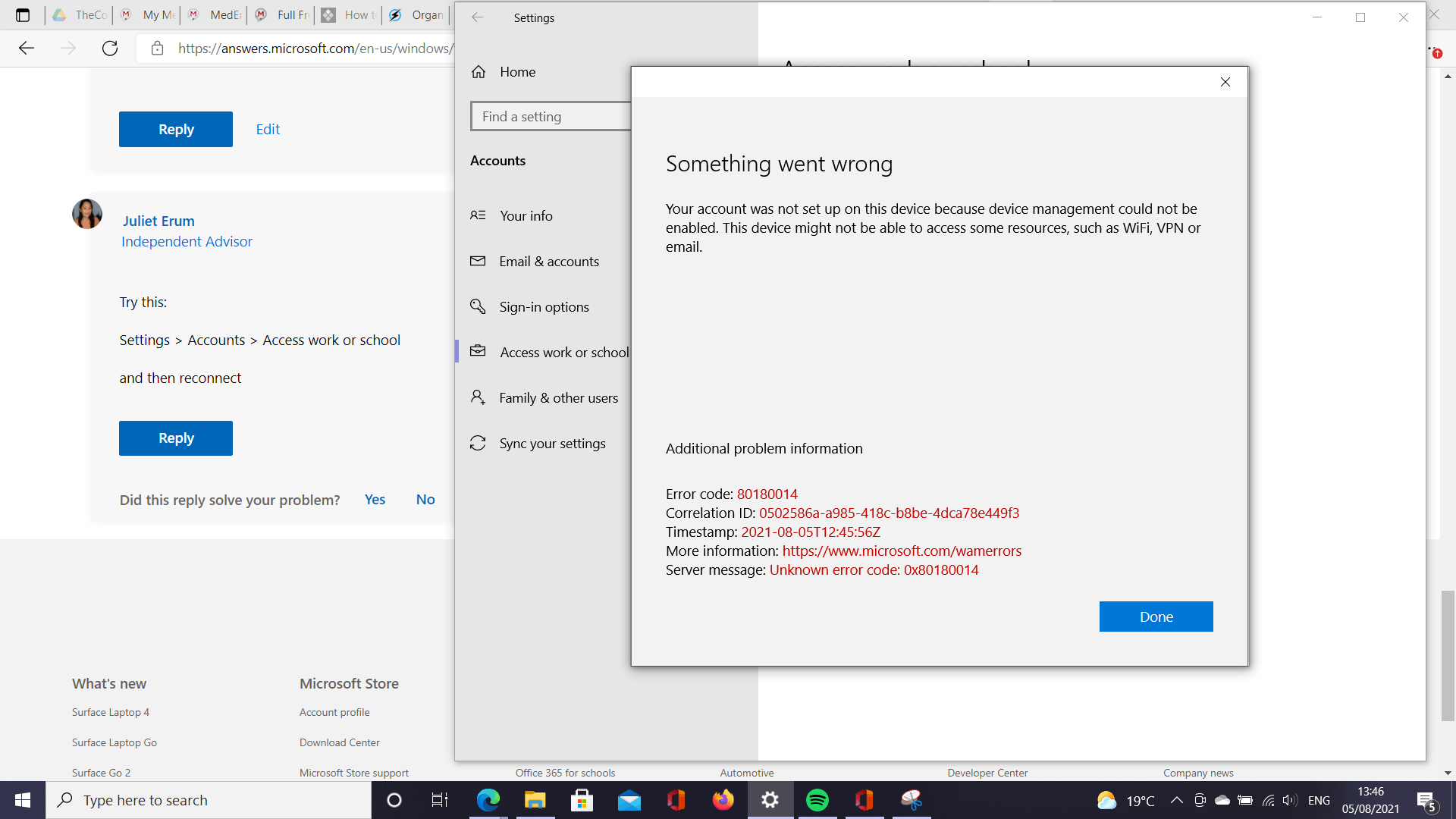
Task: Click Reply under Juliet Erum's answer
Action: (176, 438)
